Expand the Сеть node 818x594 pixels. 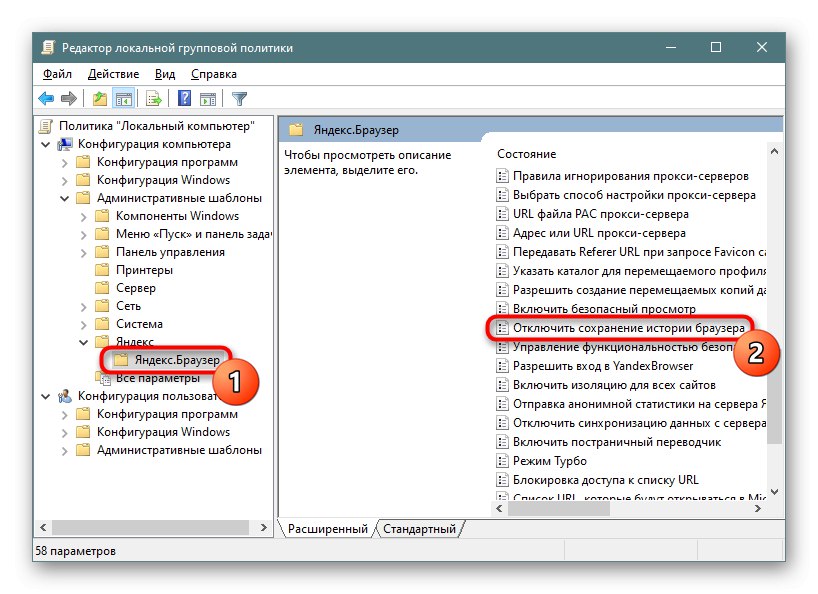point(83,307)
